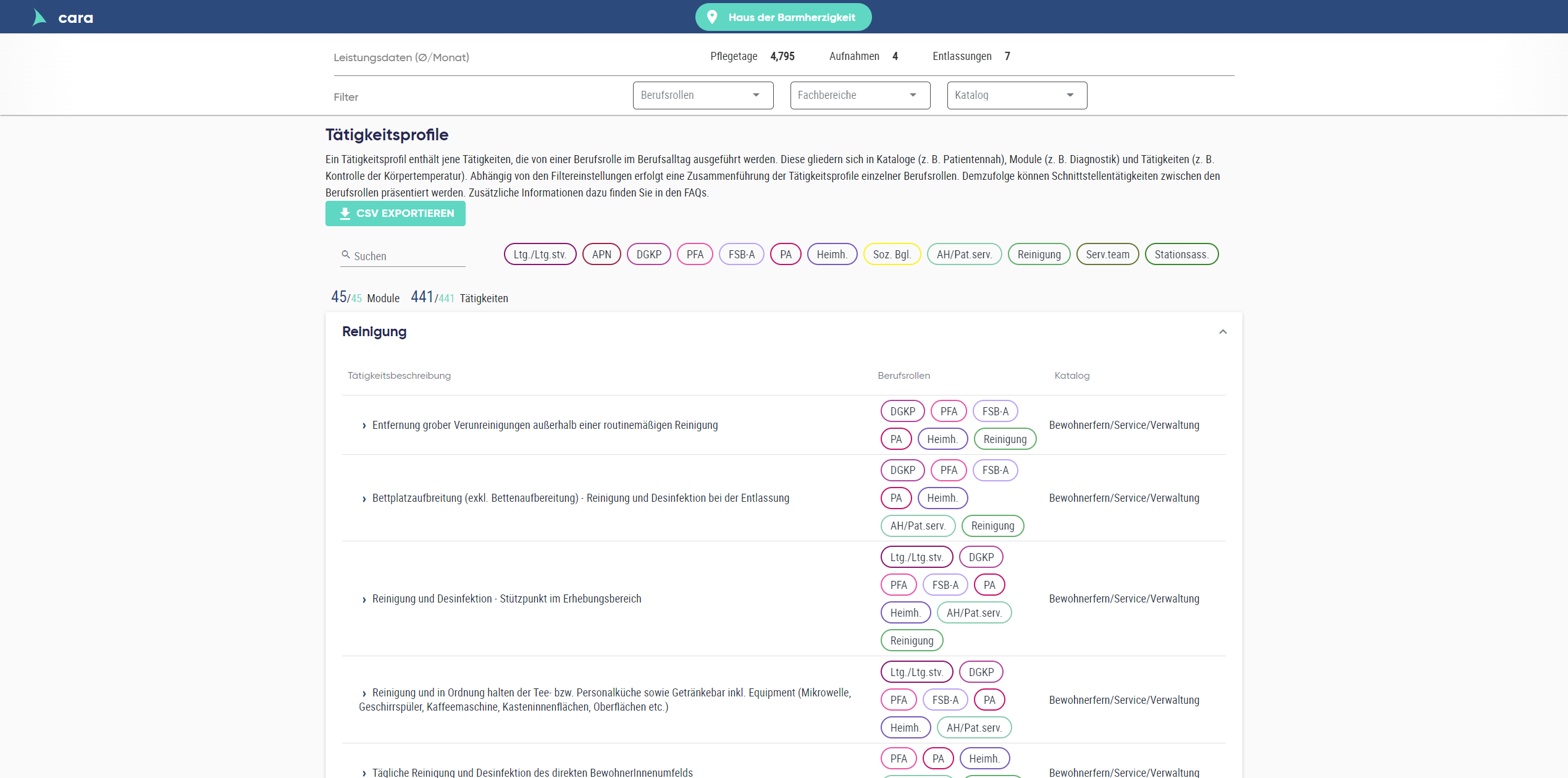Image resolution: width=1568 pixels, height=778 pixels.
Task: Open Haus der Barmherzigkeit location selector
Action: [x=783, y=17]
